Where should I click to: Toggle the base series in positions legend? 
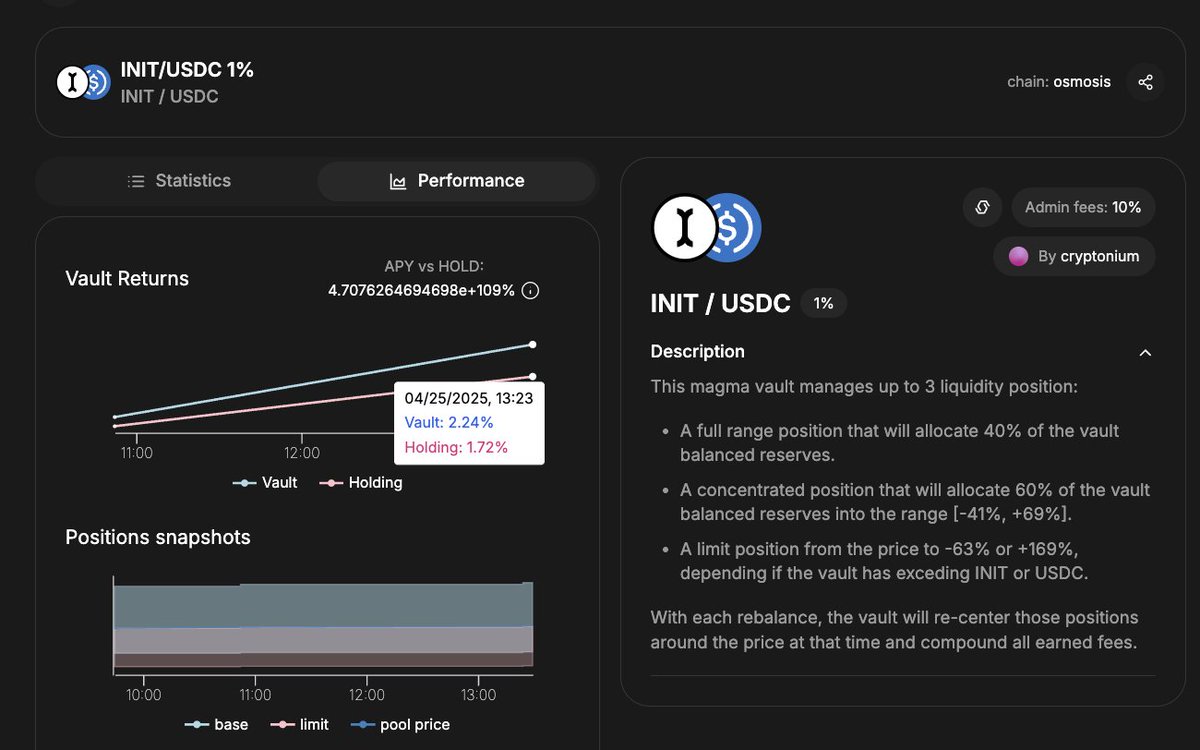click(216, 724)
